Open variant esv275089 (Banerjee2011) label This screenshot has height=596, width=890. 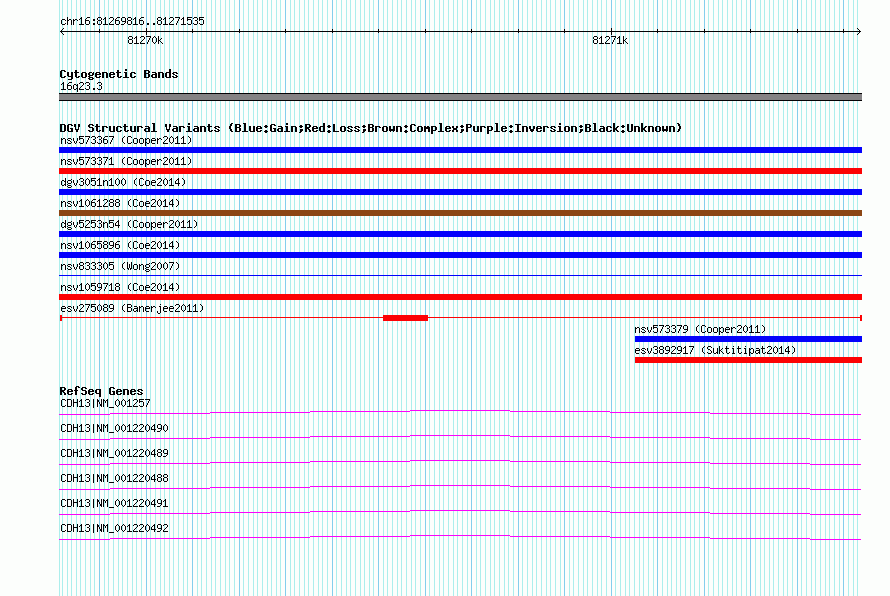(x=132, y=308)
